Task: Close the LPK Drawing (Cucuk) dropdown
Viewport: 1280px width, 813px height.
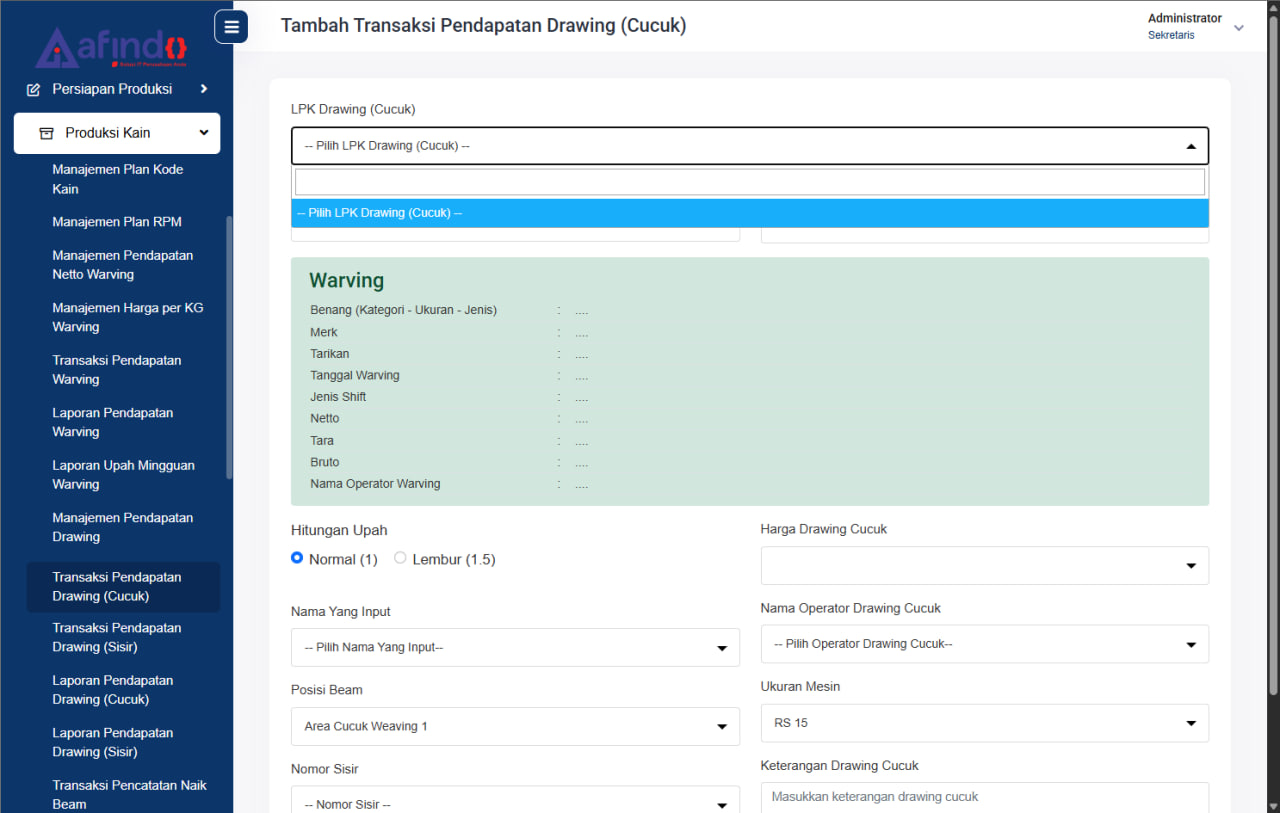Action: point(750,146)
